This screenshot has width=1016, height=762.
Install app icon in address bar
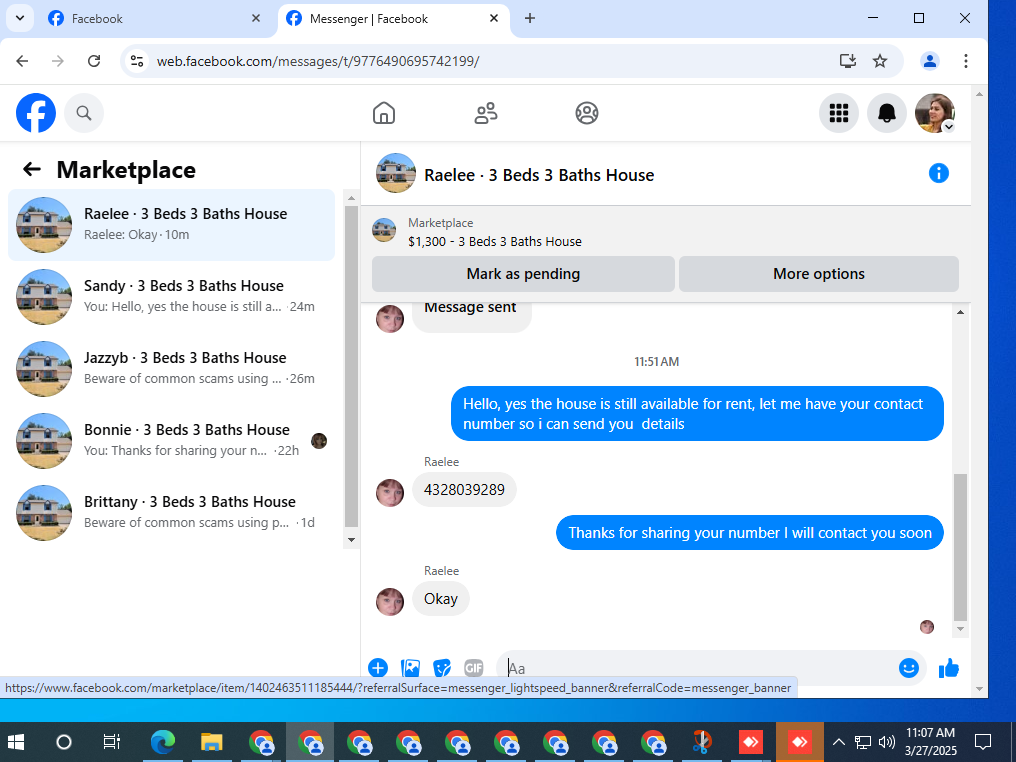(x=848, y=61)
